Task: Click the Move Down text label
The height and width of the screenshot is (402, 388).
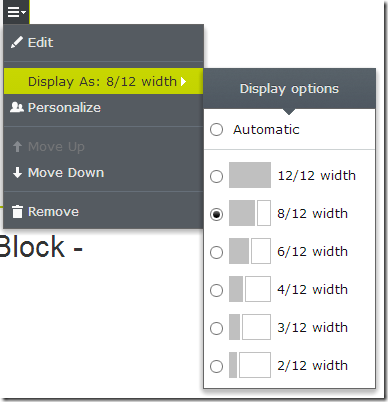Action: (66, 173)
